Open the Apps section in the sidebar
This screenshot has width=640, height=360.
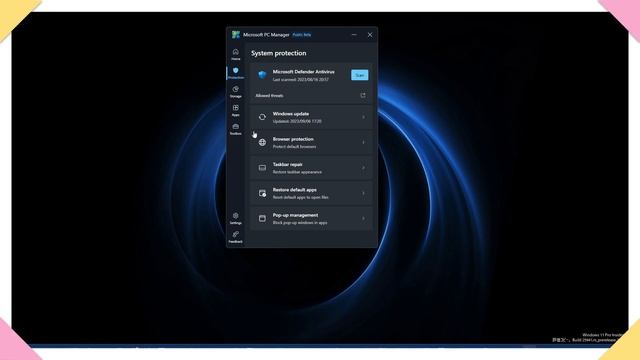coord(236,110)
